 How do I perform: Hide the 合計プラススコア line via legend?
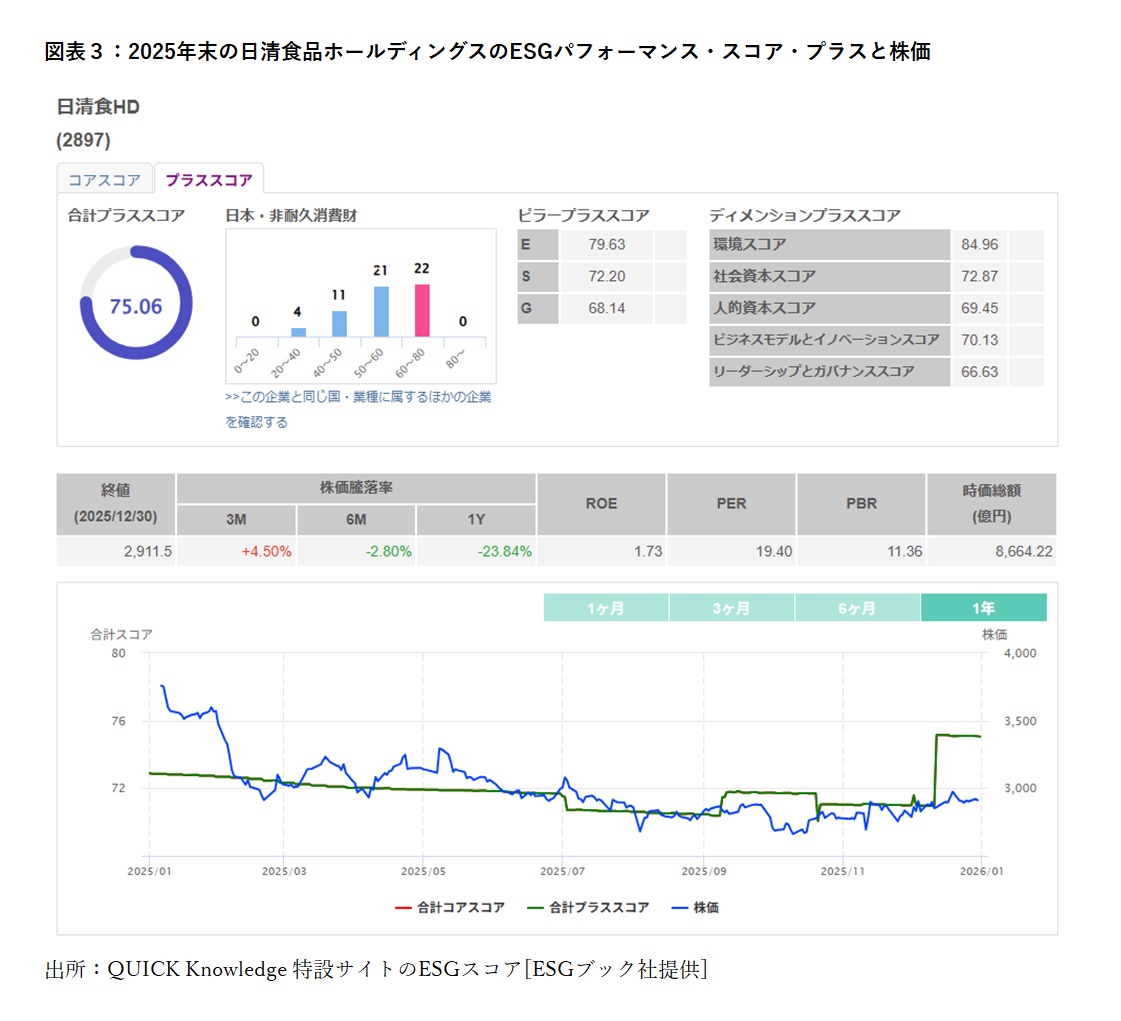pyautogui.click(x=591, y=908)
